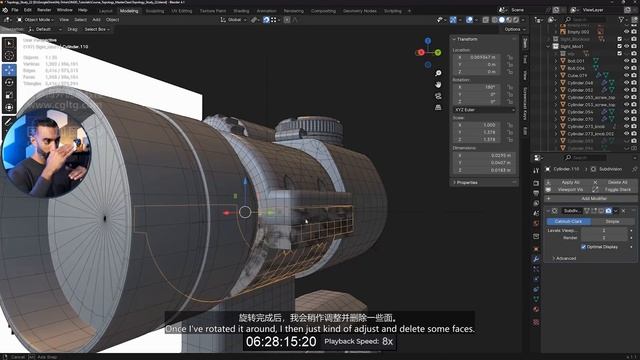Switch perspective/orthographic grid icon

(438, 107)
